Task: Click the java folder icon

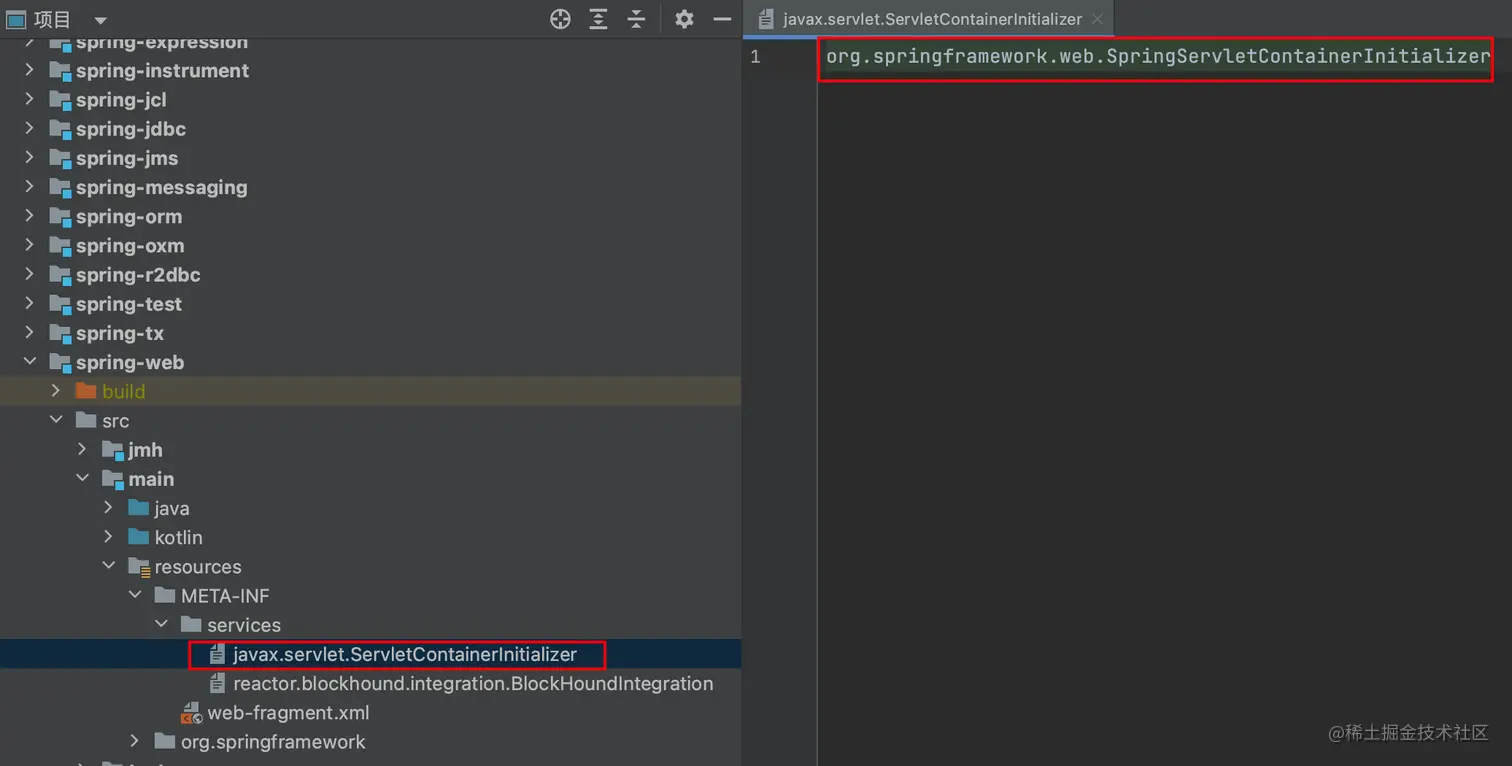Action: (x=138, y=507)
